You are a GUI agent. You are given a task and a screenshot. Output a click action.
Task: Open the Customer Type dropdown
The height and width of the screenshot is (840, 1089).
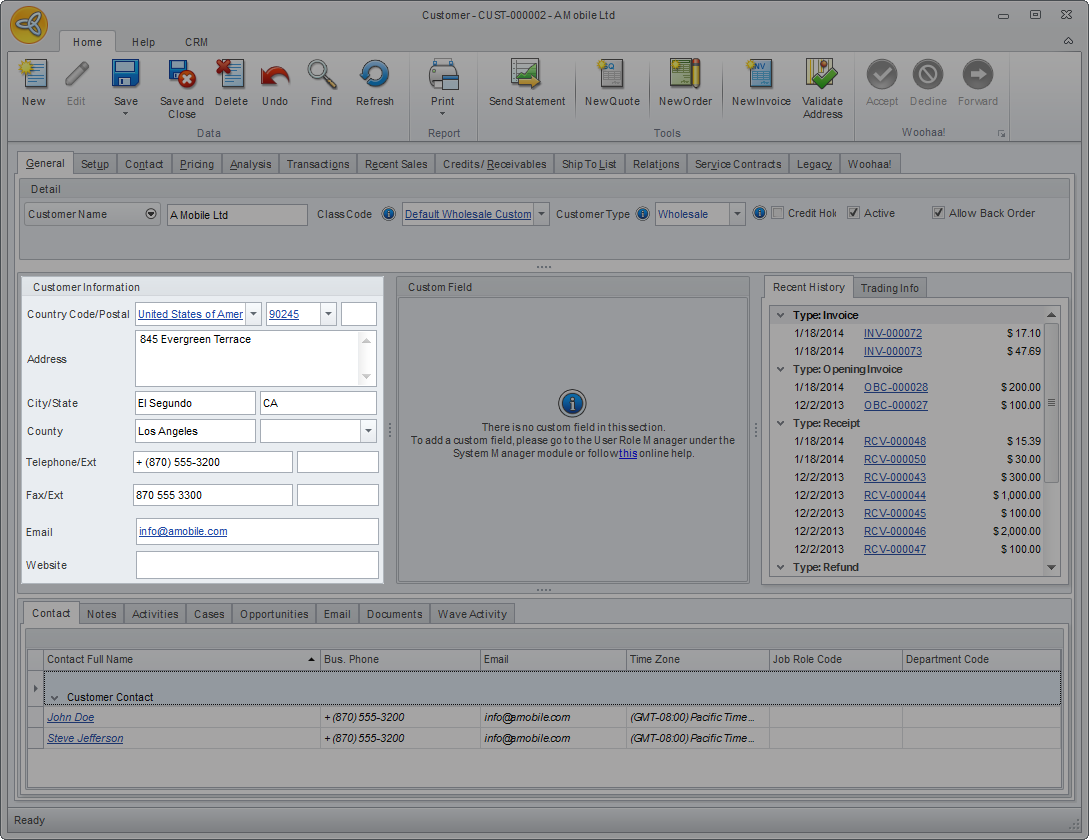pos(737,214)
